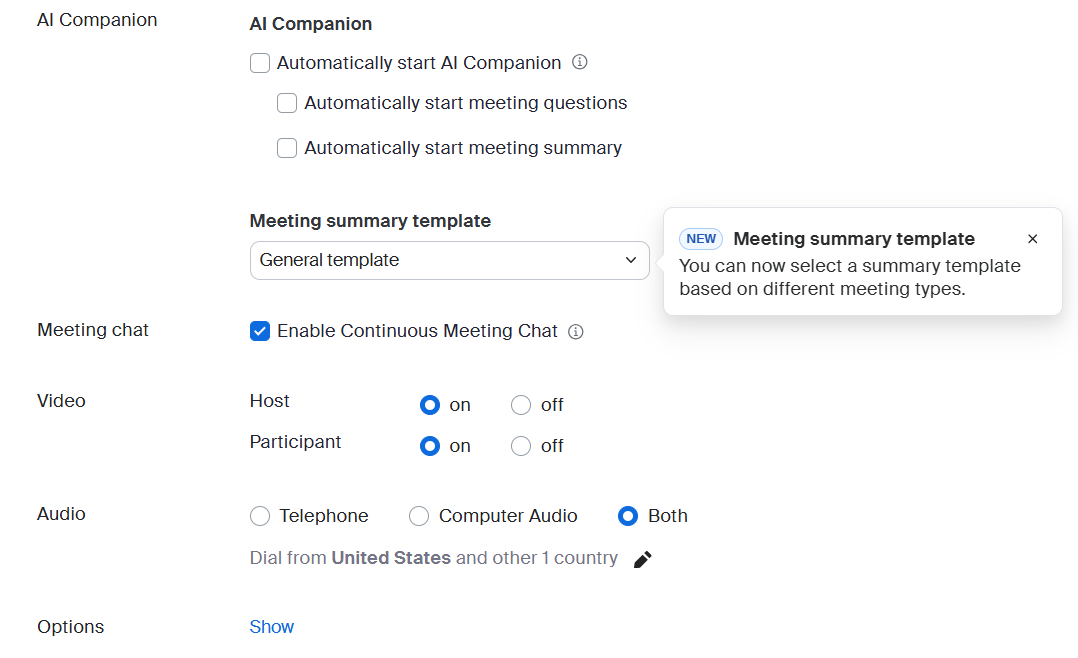Uncheck Enable Continuous Meeting Chat
Screen dimensions: 1078x658
coord(260,331)
